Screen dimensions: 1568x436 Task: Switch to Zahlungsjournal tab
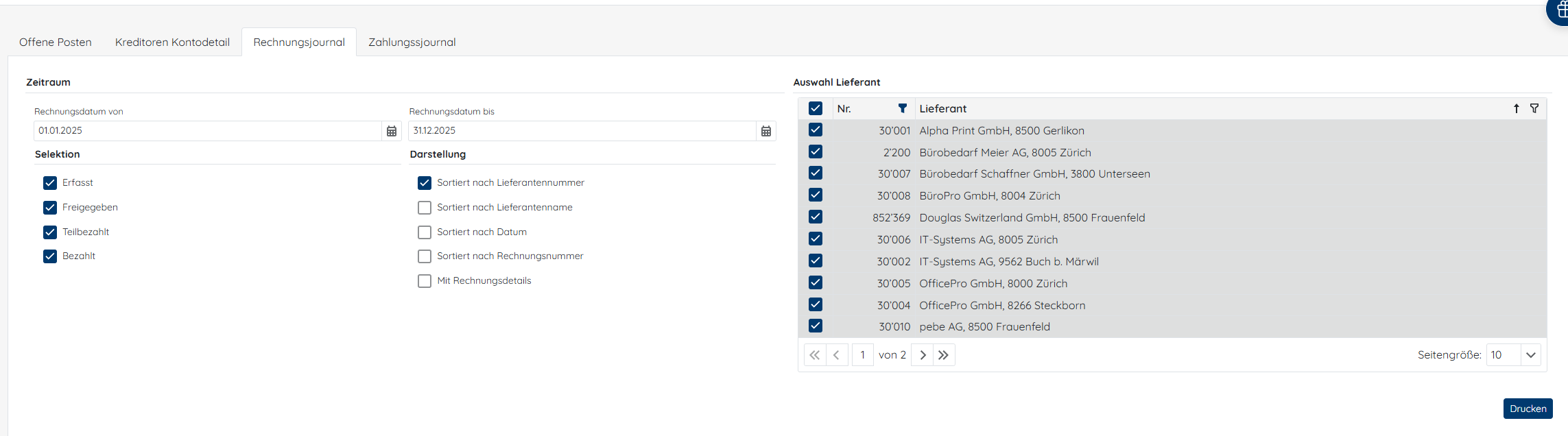(x=412, y=43)
